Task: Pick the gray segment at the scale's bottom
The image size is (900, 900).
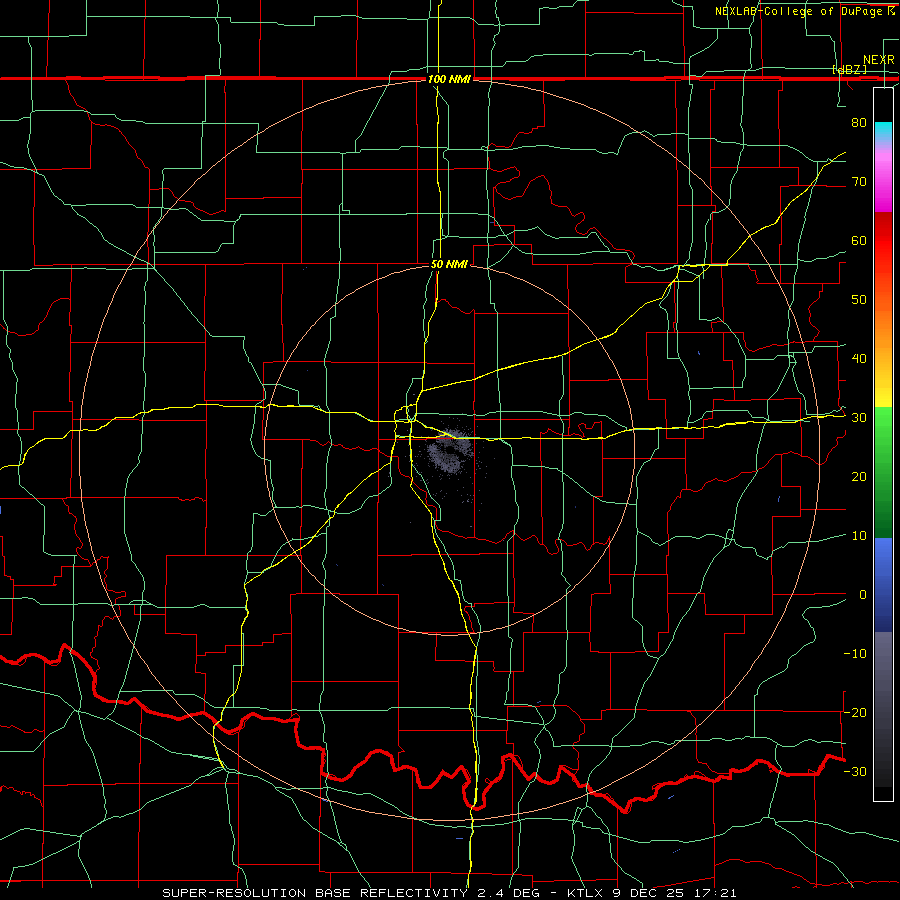Action: (x=883, y=709)
